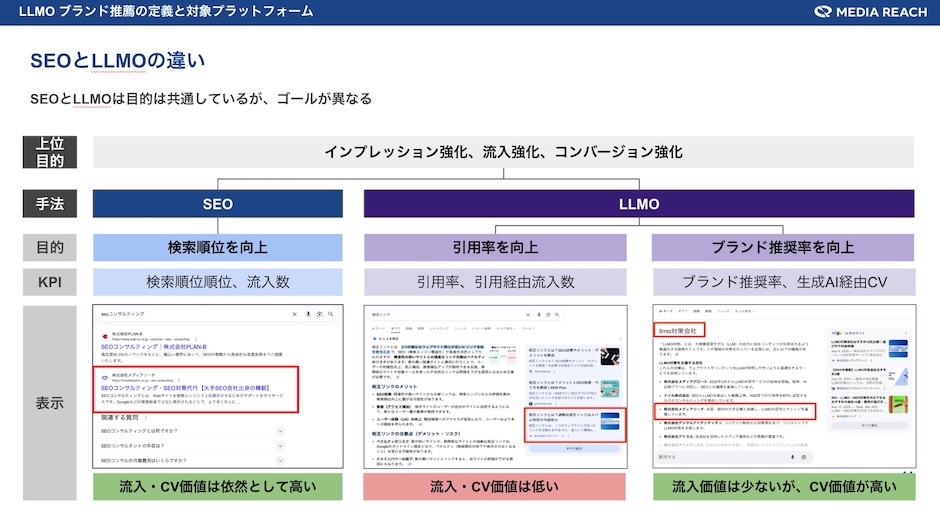Click the microphone icon in AI mode follow-up box
This screenshot has height=521, width=940.
792,457
